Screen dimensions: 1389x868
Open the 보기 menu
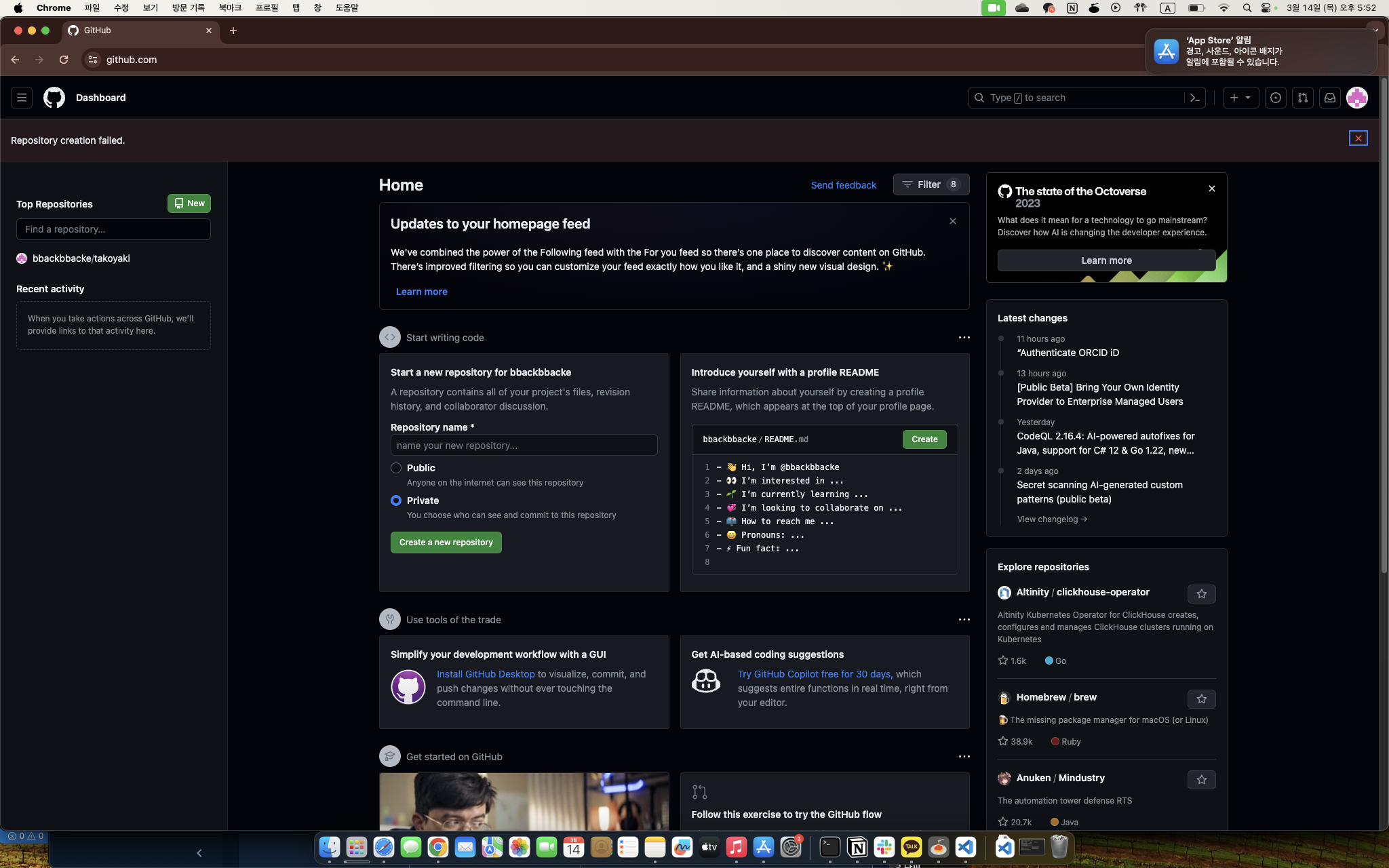coord(151,8)
